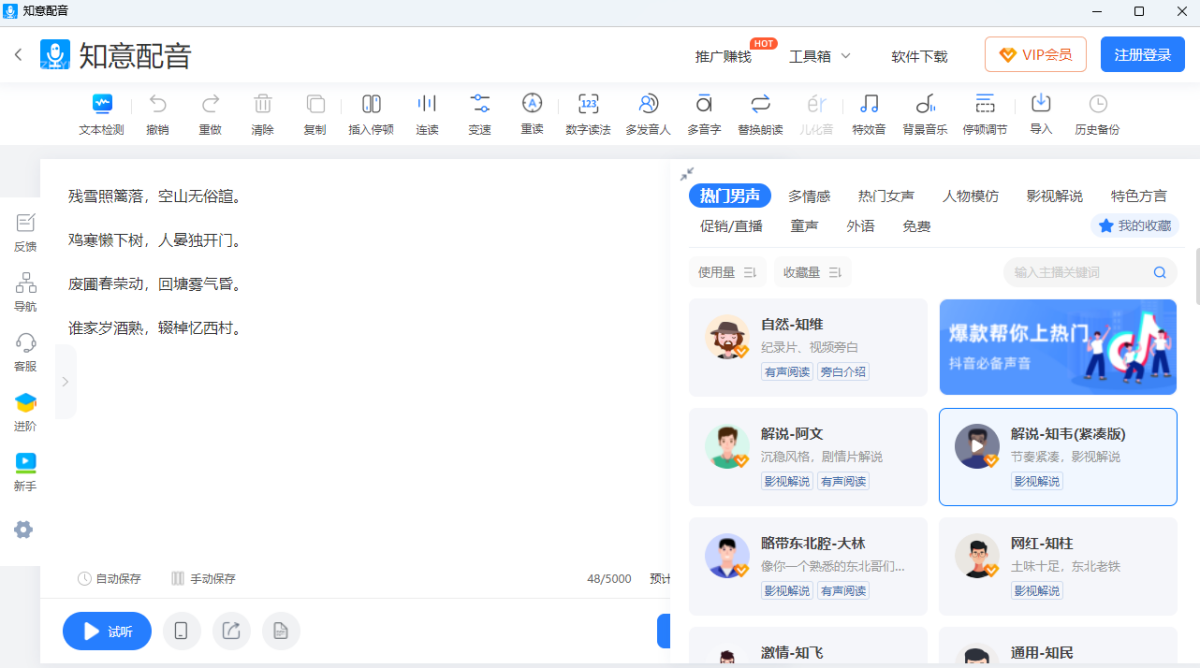1200x668 pixels.
Task: Click the 输入主播关键词 search field
Action: 1080,272
